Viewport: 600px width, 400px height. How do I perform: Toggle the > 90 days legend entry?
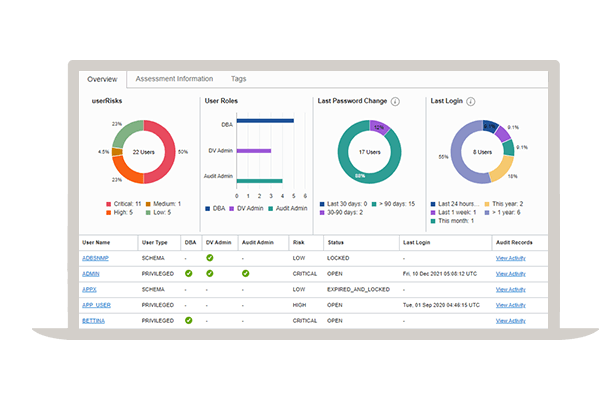point(369,203)
